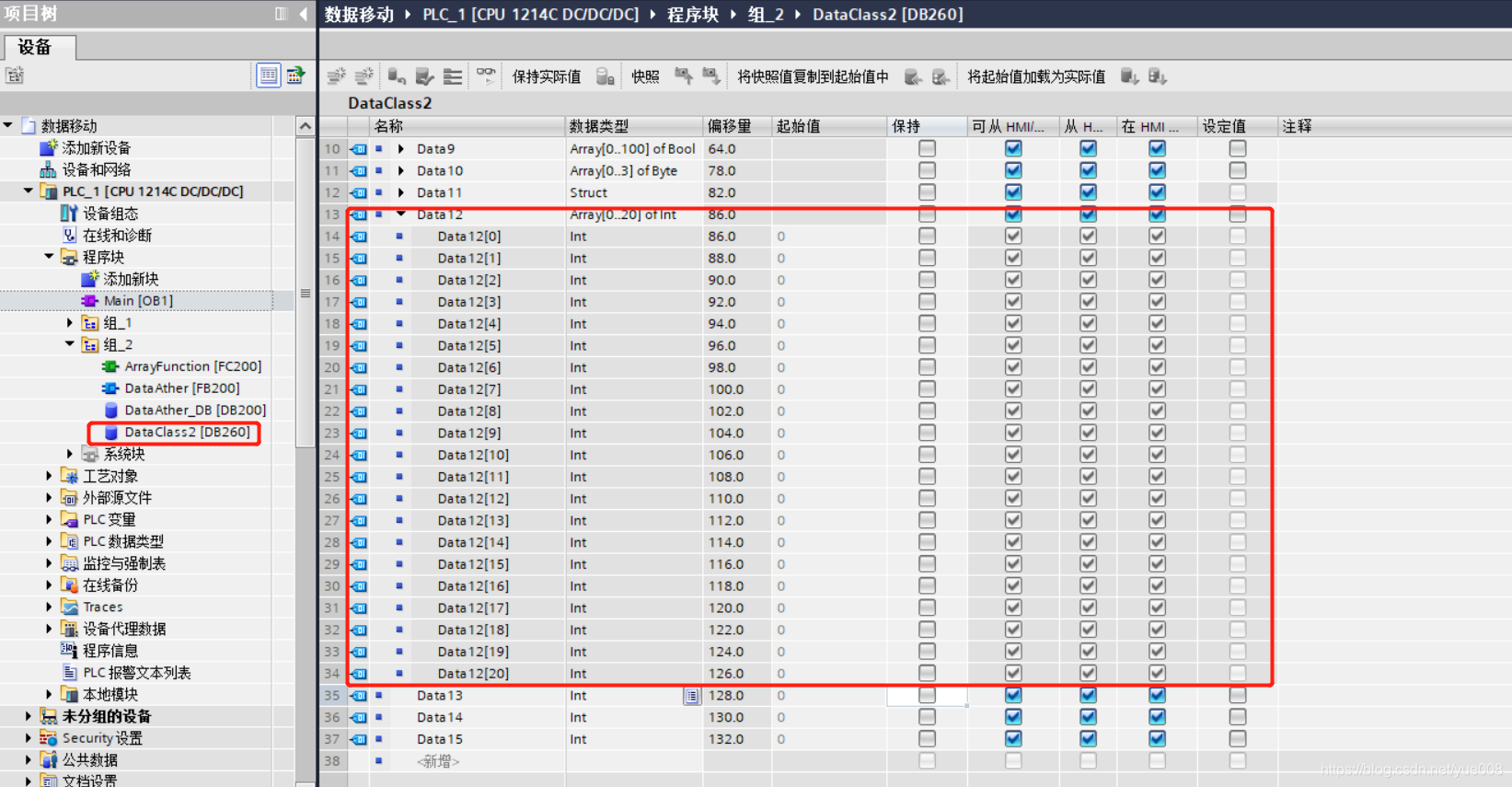
Task: Click the update interface toolbar icon
Action: (x=424, y=76)
